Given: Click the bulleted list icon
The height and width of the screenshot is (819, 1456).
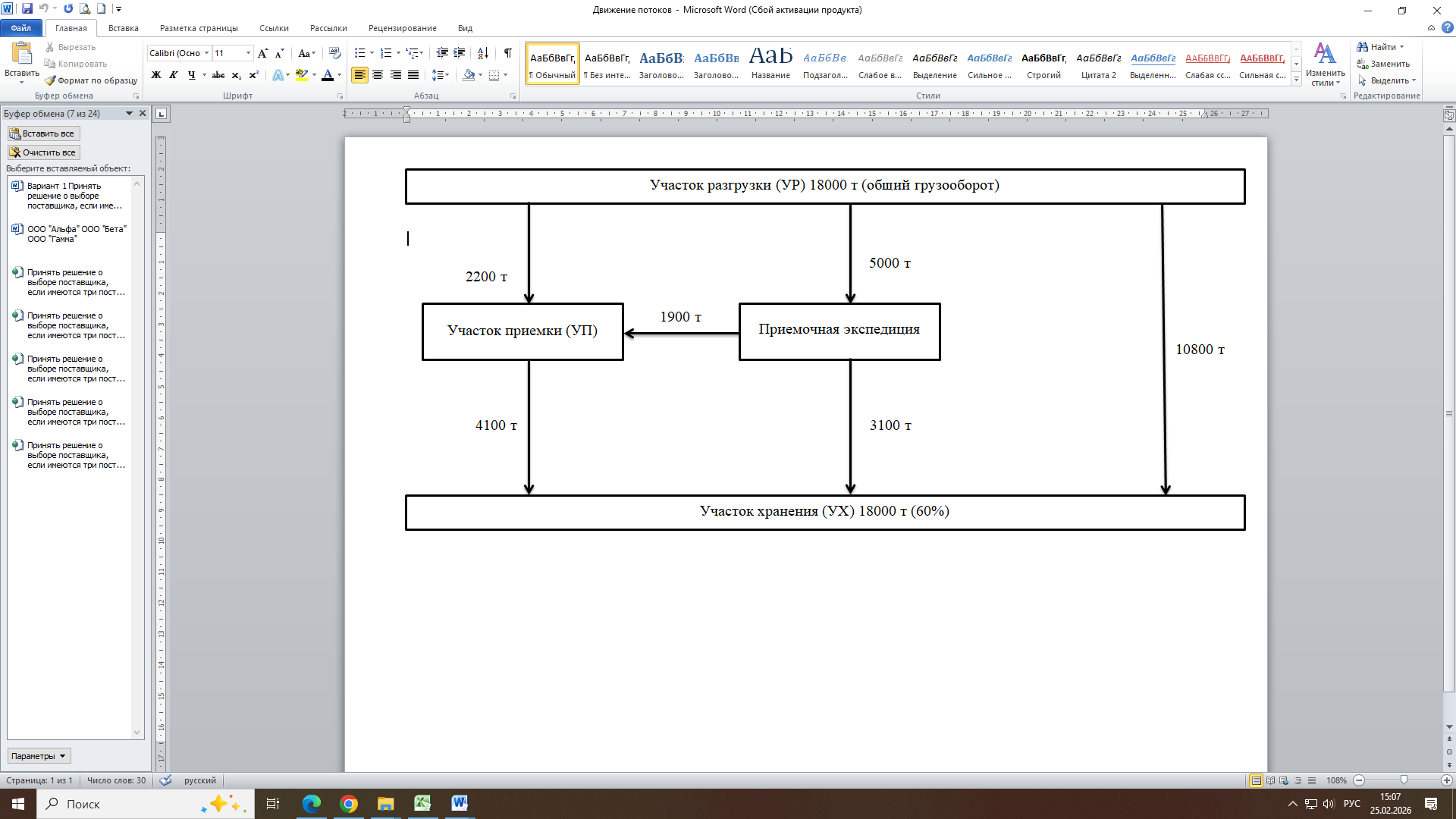Looking at the screenshot, I should [x=359, y=53].
